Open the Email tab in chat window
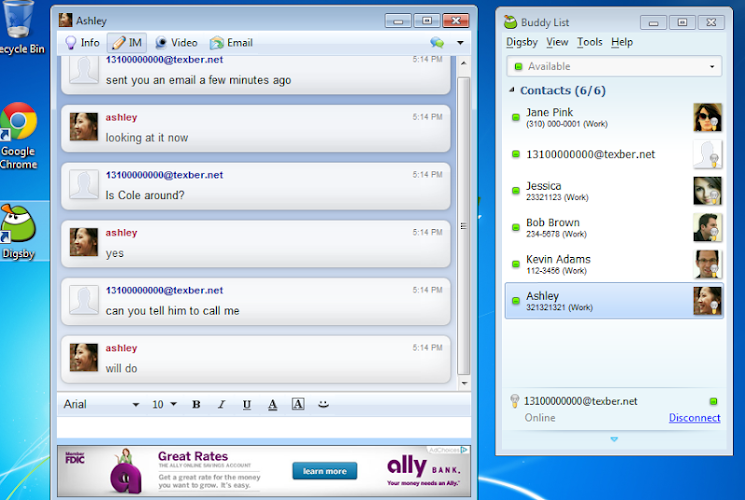The height and width of the screenshot is (500, 745). point(231,43)
